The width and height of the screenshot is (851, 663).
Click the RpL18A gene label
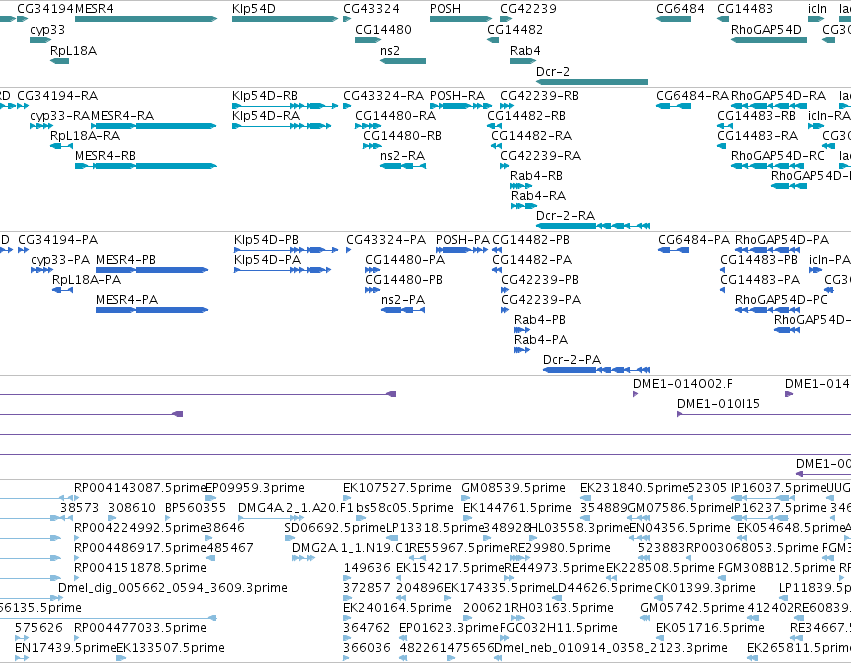[x=73, y=51]
